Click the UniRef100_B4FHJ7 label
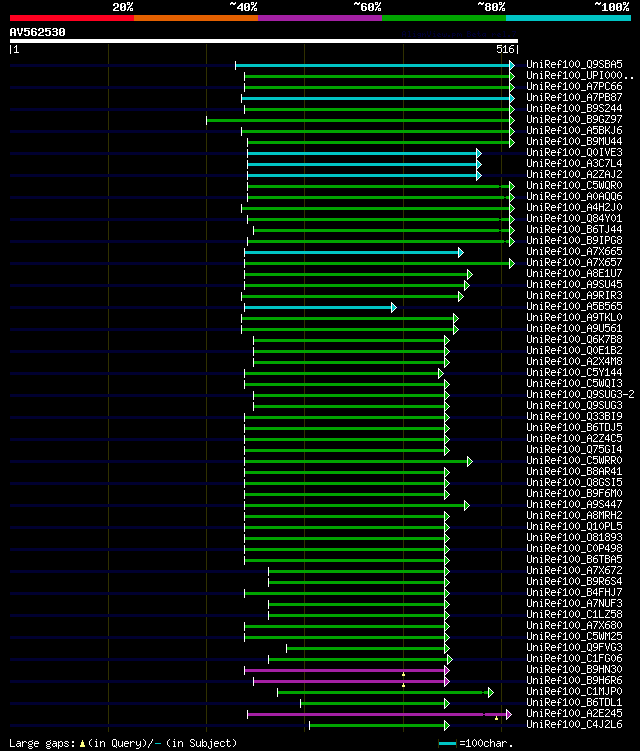The width and height of the screenshot is (640, 751). 574,593
